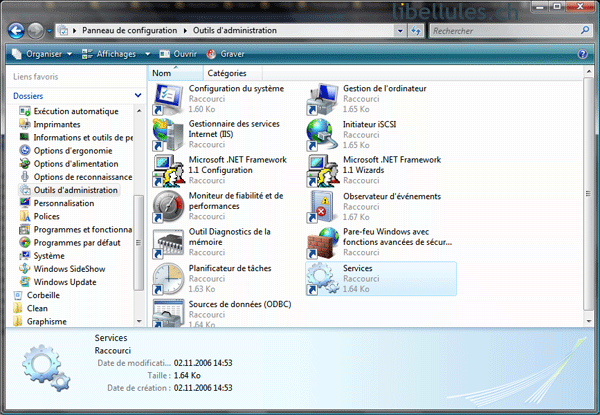Click the Forward navigation arrow

click(36, 31)
